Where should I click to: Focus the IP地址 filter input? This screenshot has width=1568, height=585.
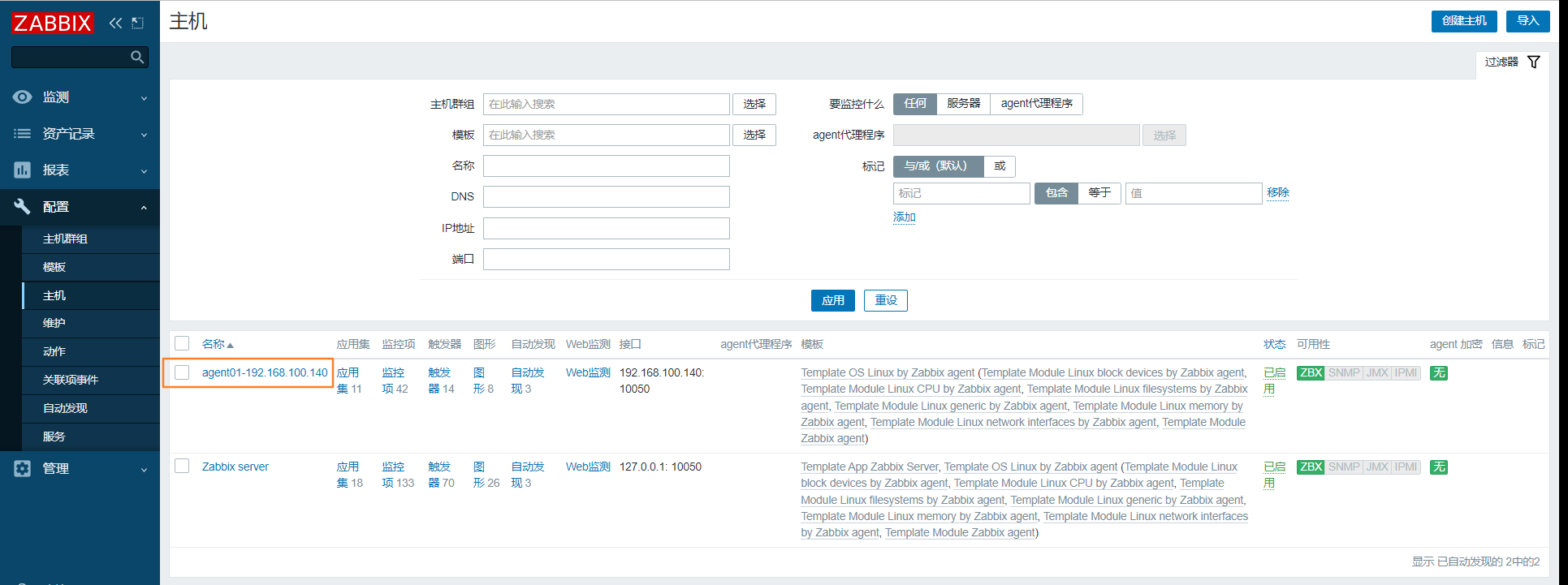[607, 228]
